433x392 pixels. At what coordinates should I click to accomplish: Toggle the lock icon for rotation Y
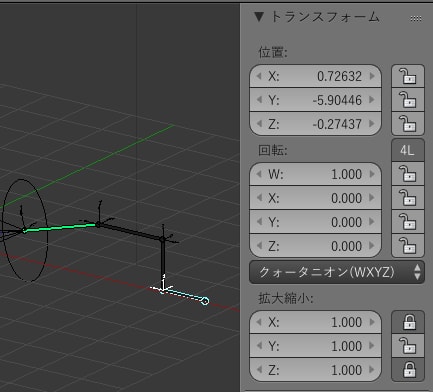pos(408,222)
